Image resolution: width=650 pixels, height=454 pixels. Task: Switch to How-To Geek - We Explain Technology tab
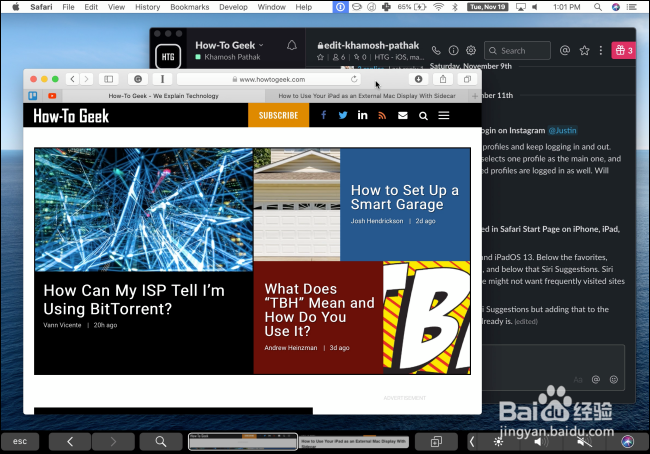pos(163,96)
